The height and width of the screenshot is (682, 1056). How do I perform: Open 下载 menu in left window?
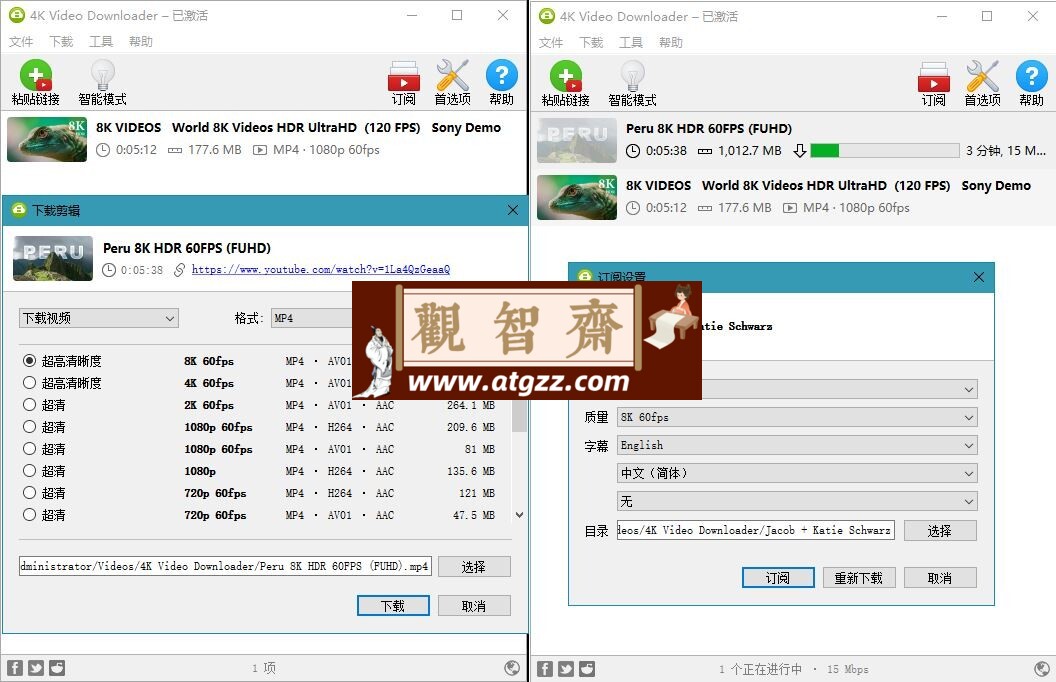pyautogui.click(x=61, y=42)
